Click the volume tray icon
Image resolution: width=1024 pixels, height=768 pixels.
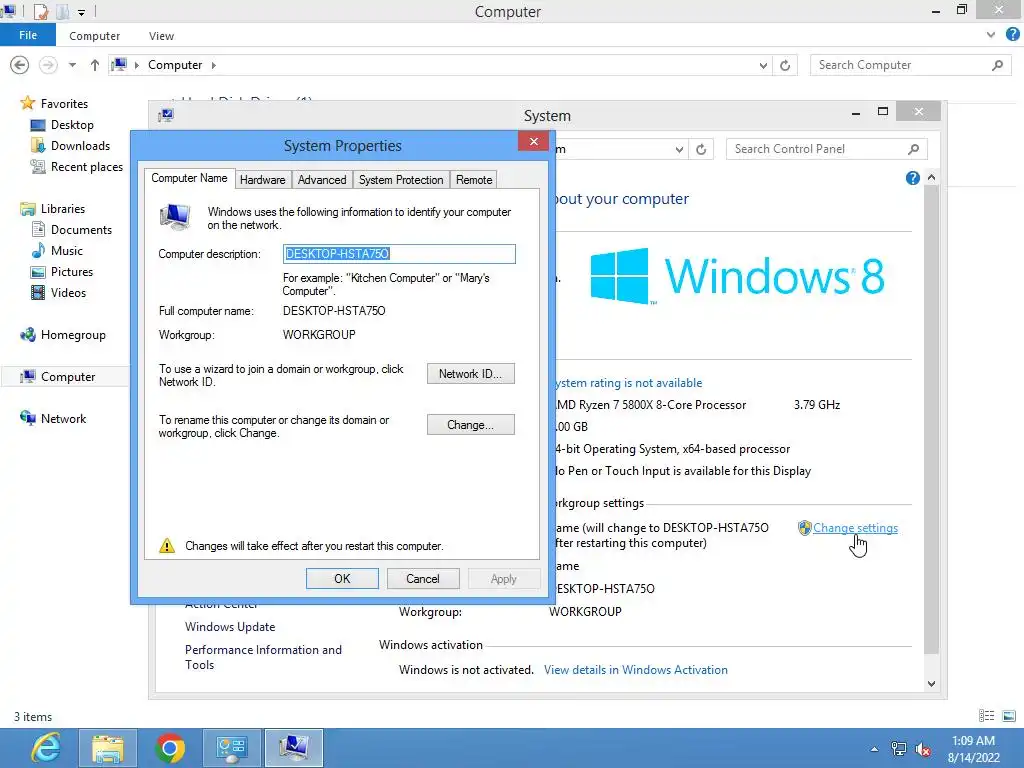pyautogui.click(x=923, y=749)
